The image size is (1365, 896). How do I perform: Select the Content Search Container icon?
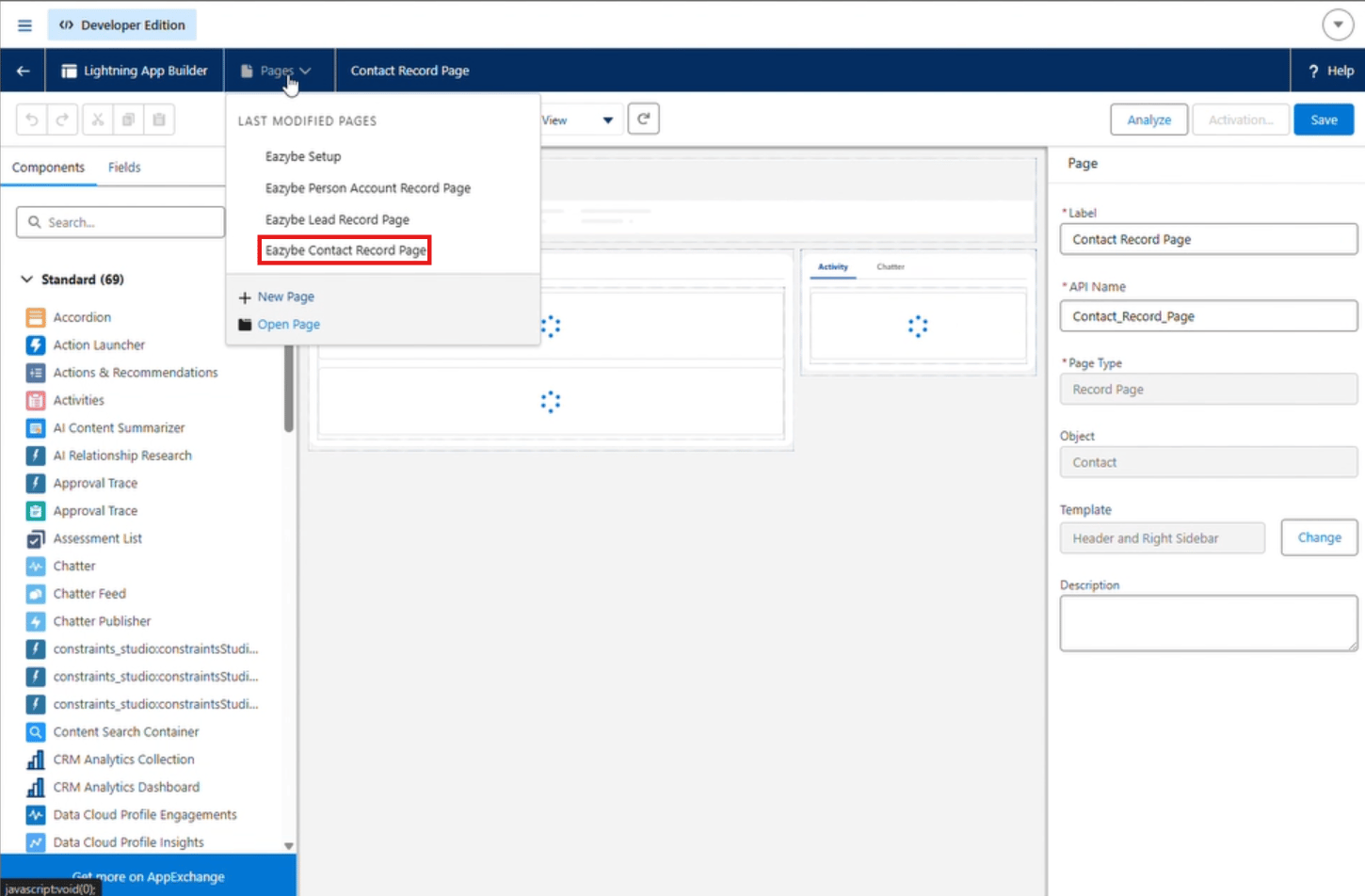click(x=36, y=731)
